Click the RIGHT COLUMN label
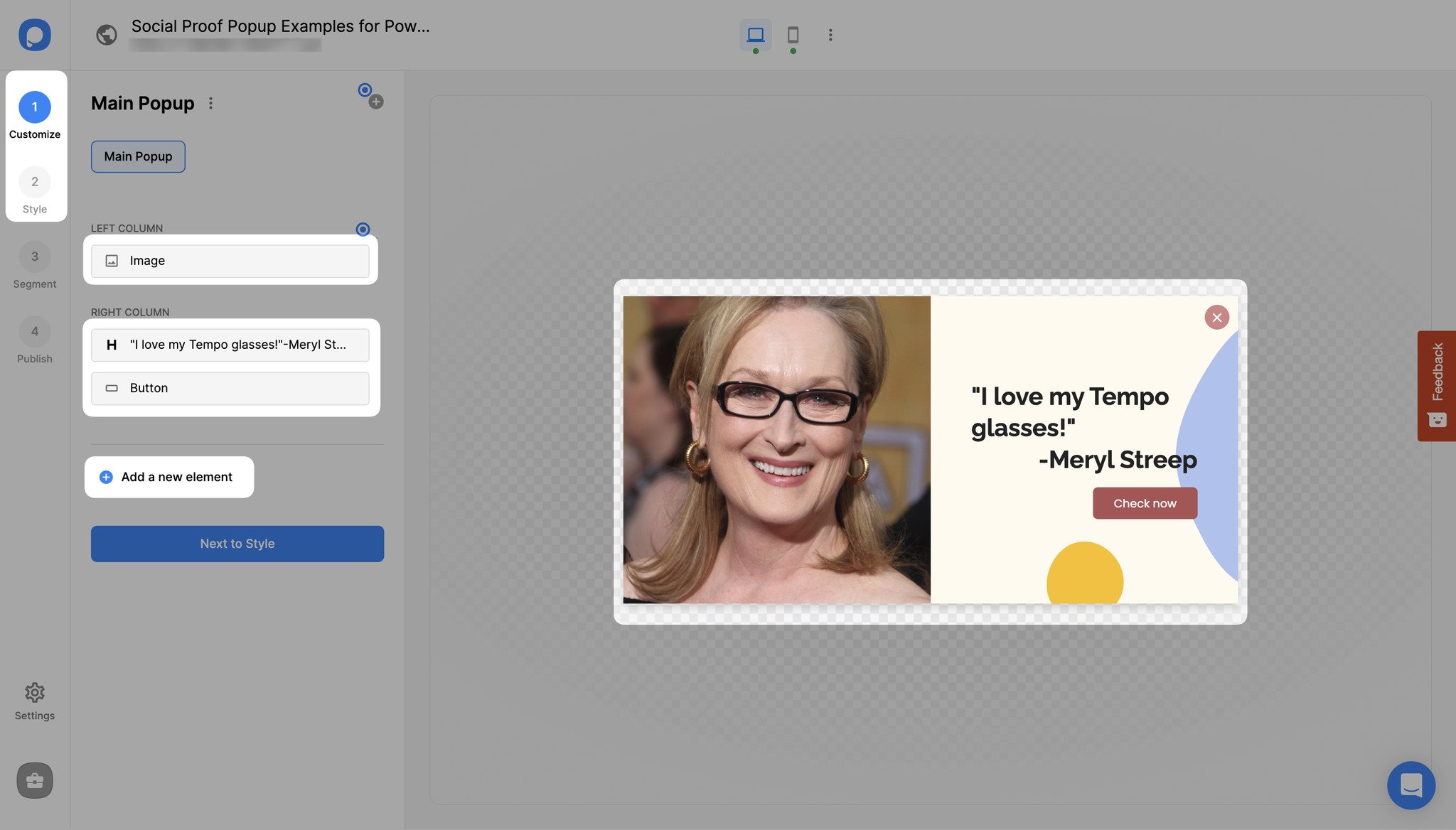This screenshot has width=1456, height=830. [x=130, y=312]
